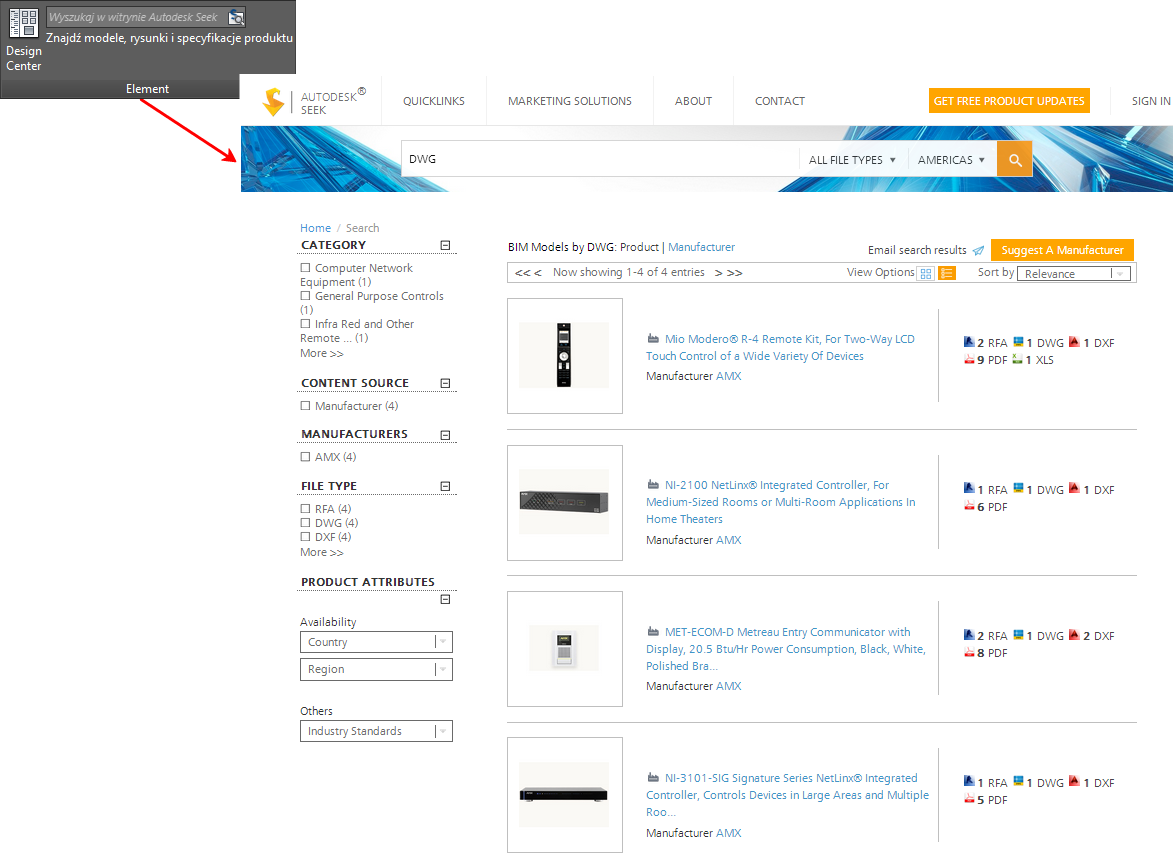1173x854 pixels.
Task: Open Marketing Solutions menu item
Action: coord(570,101)
